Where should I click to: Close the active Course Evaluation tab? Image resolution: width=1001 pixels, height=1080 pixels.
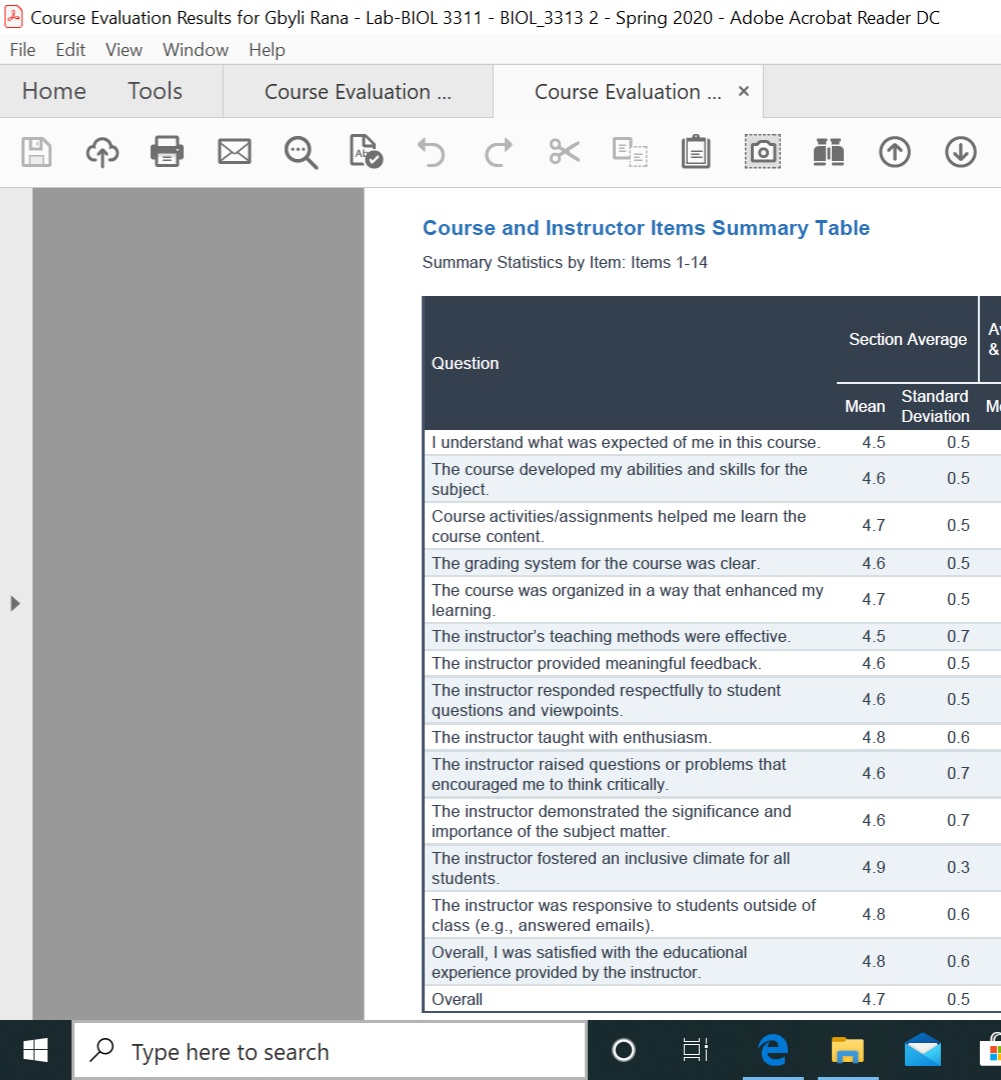click(x=743, y=91)
